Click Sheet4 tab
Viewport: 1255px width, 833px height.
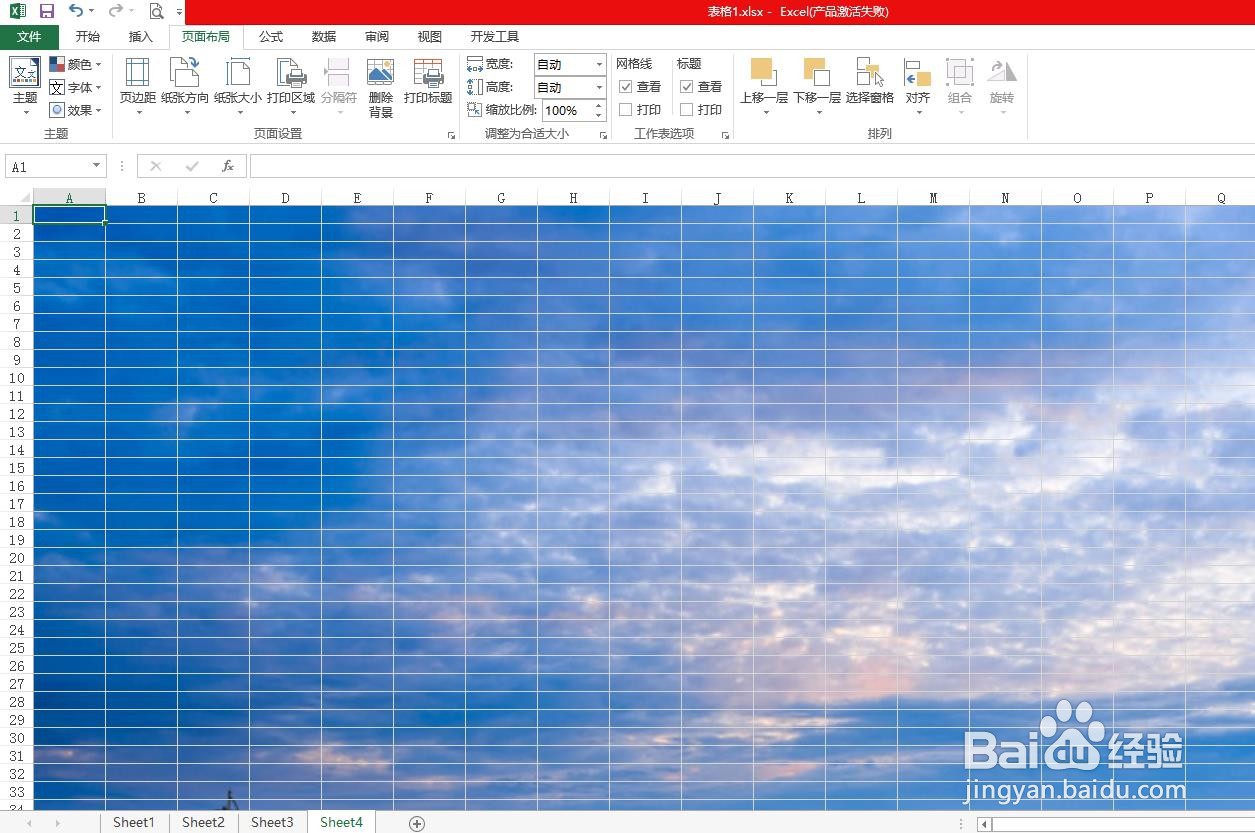pyautogui.click(x=341, y=822)
